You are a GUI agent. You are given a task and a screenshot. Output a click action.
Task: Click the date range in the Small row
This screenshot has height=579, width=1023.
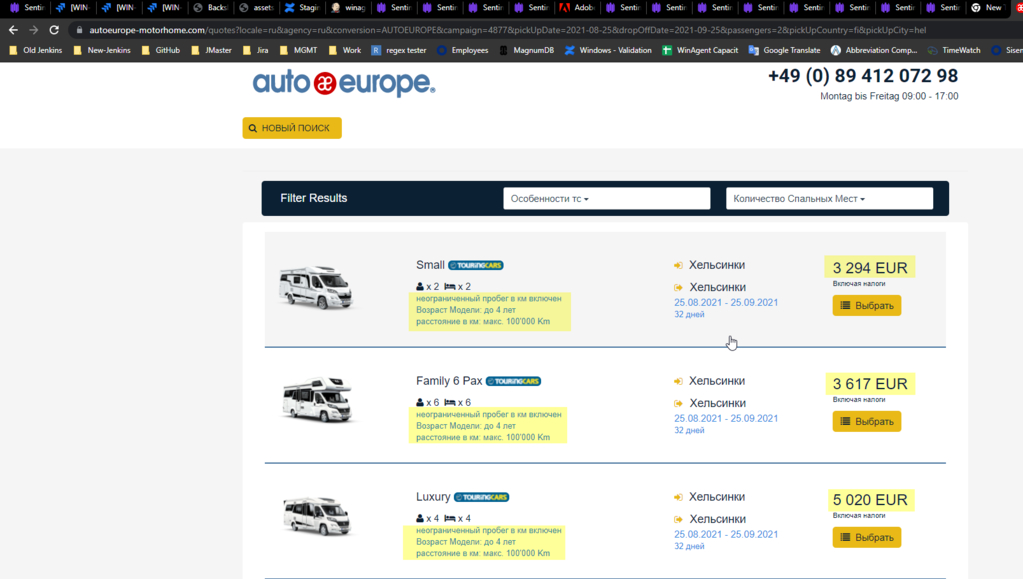click(725, 303)
